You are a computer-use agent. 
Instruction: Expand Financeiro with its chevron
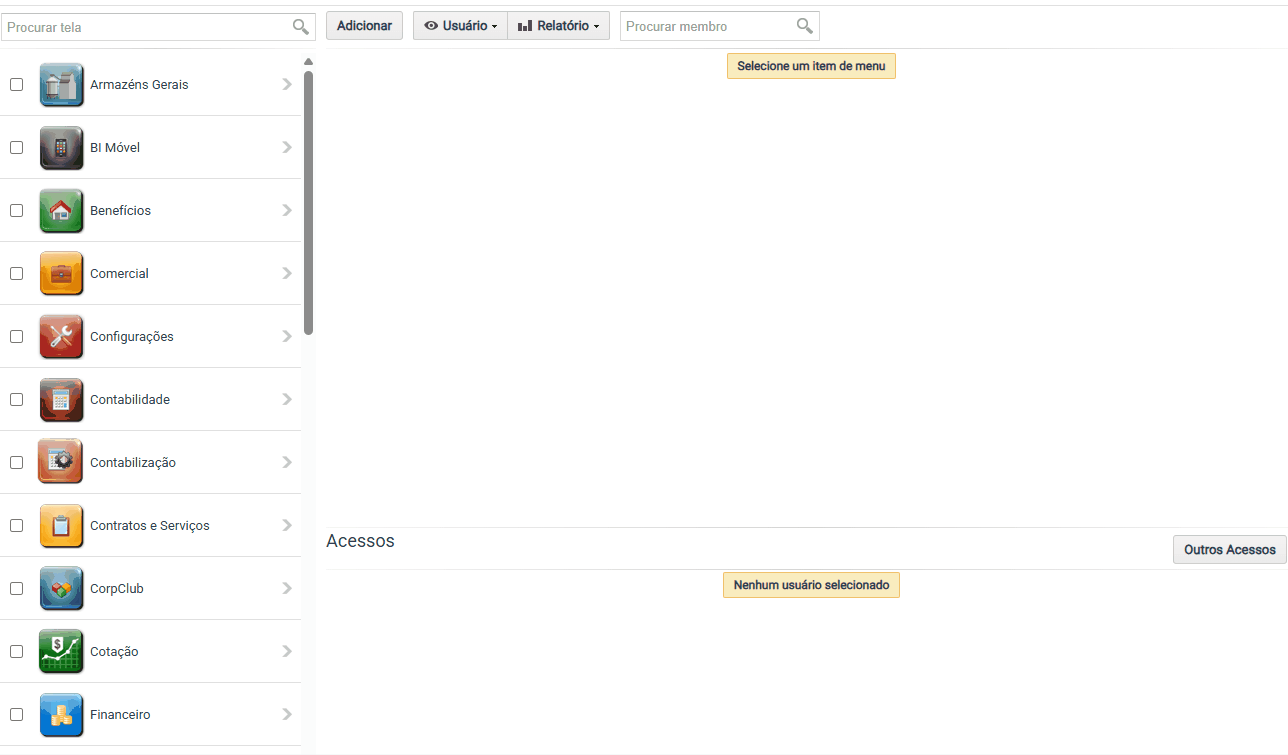pyautogui.click(x=287, y=715)
